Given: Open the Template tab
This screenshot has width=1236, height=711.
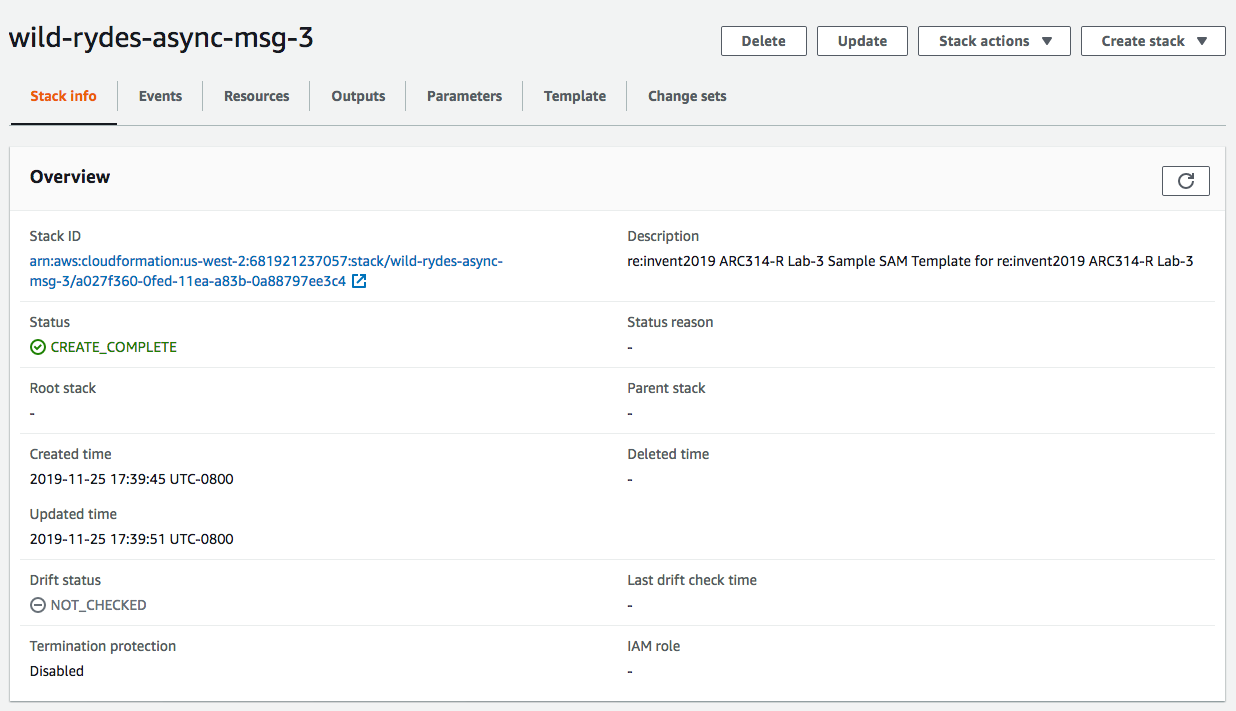Looking at the screenshot, I should (575, 96).
